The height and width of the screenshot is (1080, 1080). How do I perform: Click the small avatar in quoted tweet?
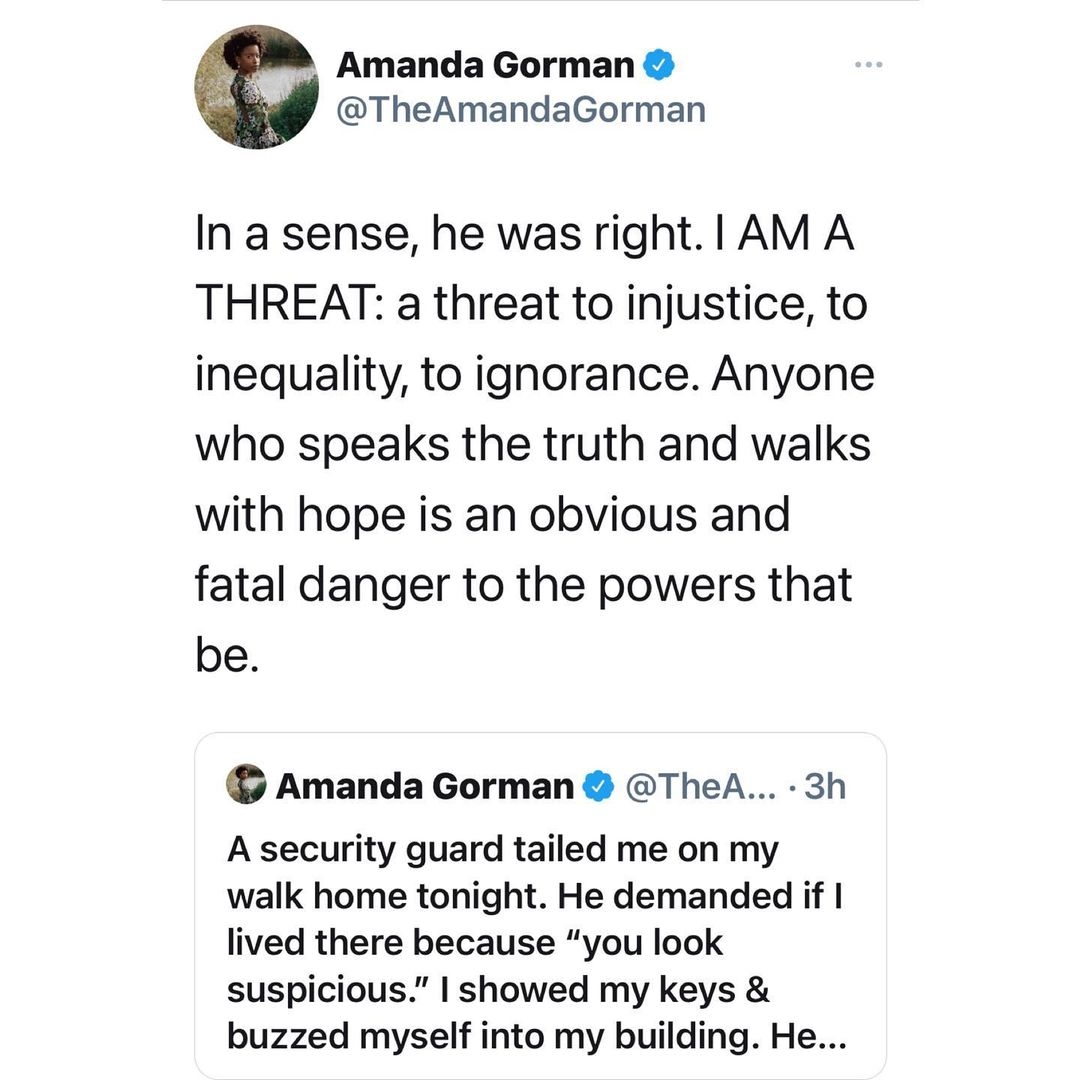click(246, 784)
